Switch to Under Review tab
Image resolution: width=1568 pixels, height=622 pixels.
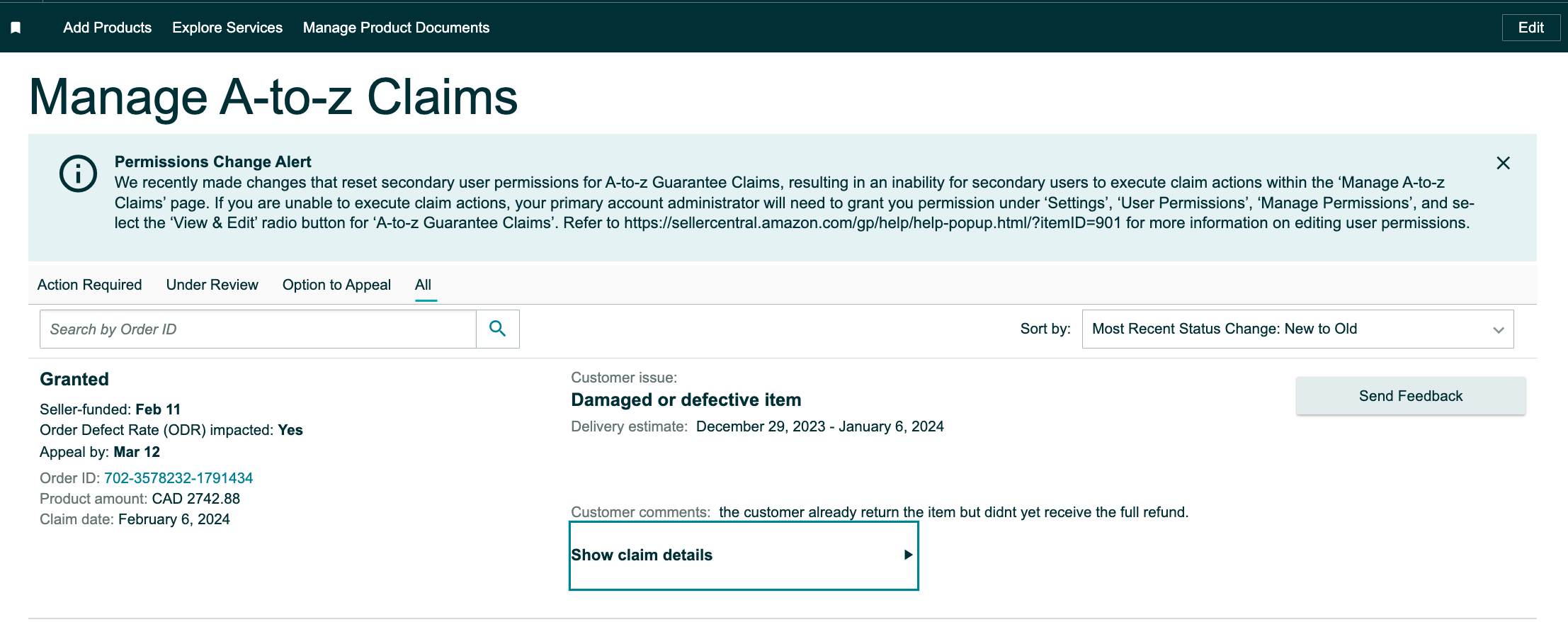click(x=212, y=285)
